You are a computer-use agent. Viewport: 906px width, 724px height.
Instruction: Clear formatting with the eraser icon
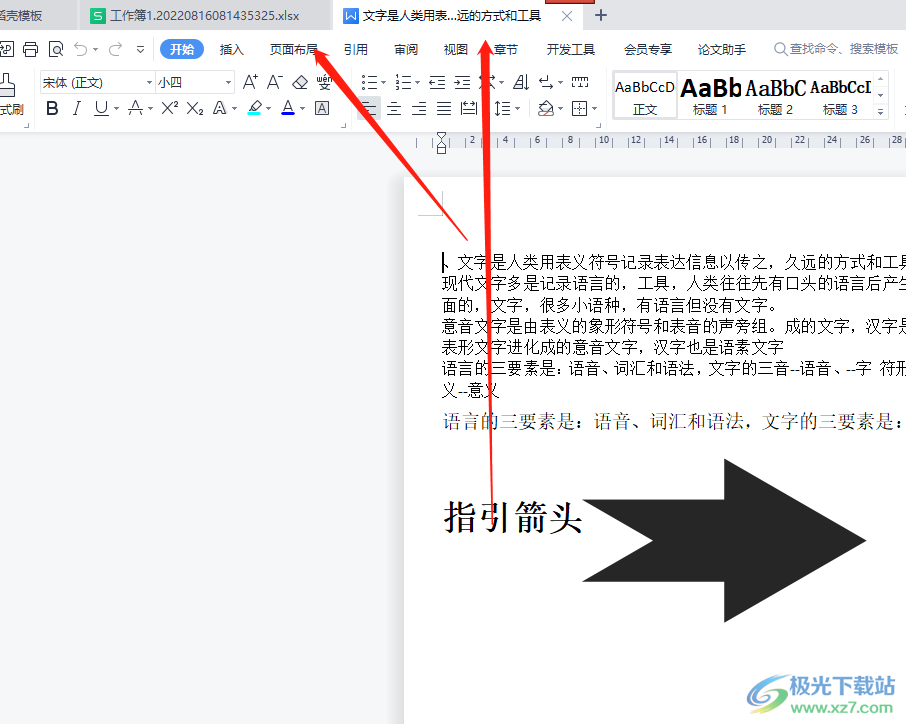[x=300, y=82]
